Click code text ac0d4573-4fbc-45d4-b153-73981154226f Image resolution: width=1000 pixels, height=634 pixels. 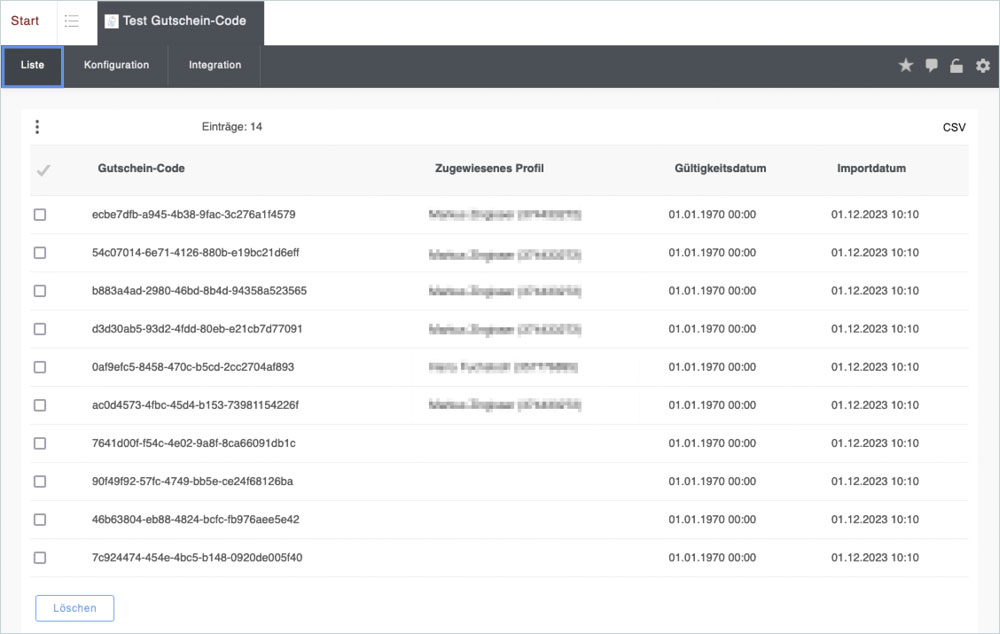click(195, 405)
